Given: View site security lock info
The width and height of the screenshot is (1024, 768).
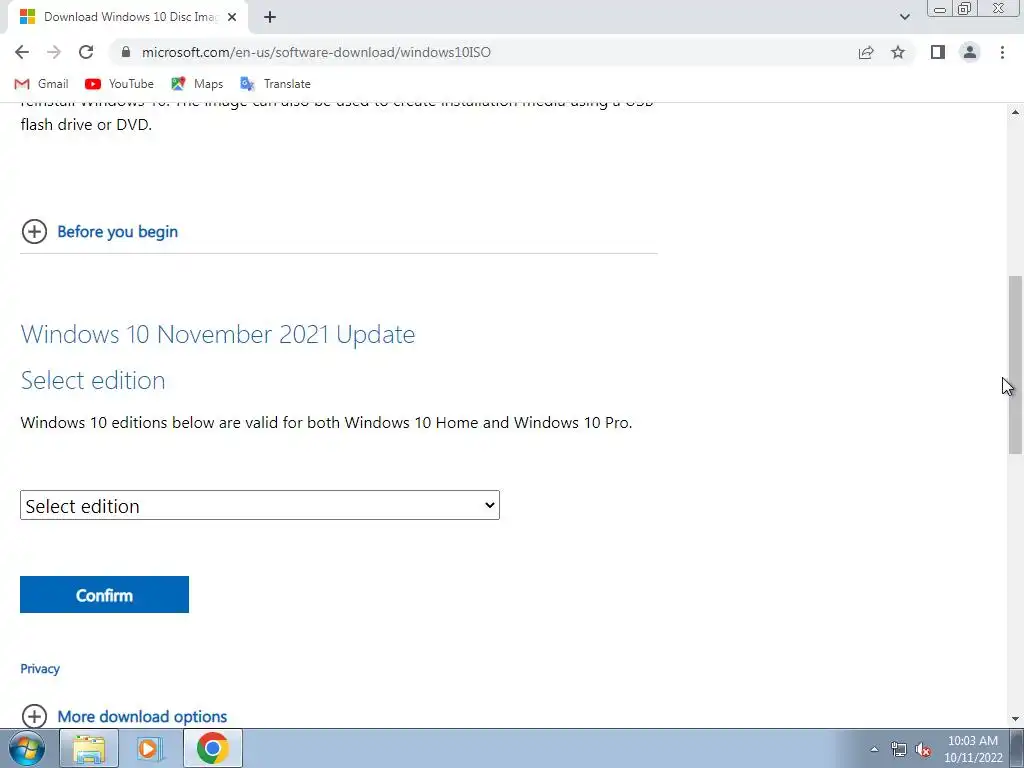Looking at the screenshot, I should [126, 52].
